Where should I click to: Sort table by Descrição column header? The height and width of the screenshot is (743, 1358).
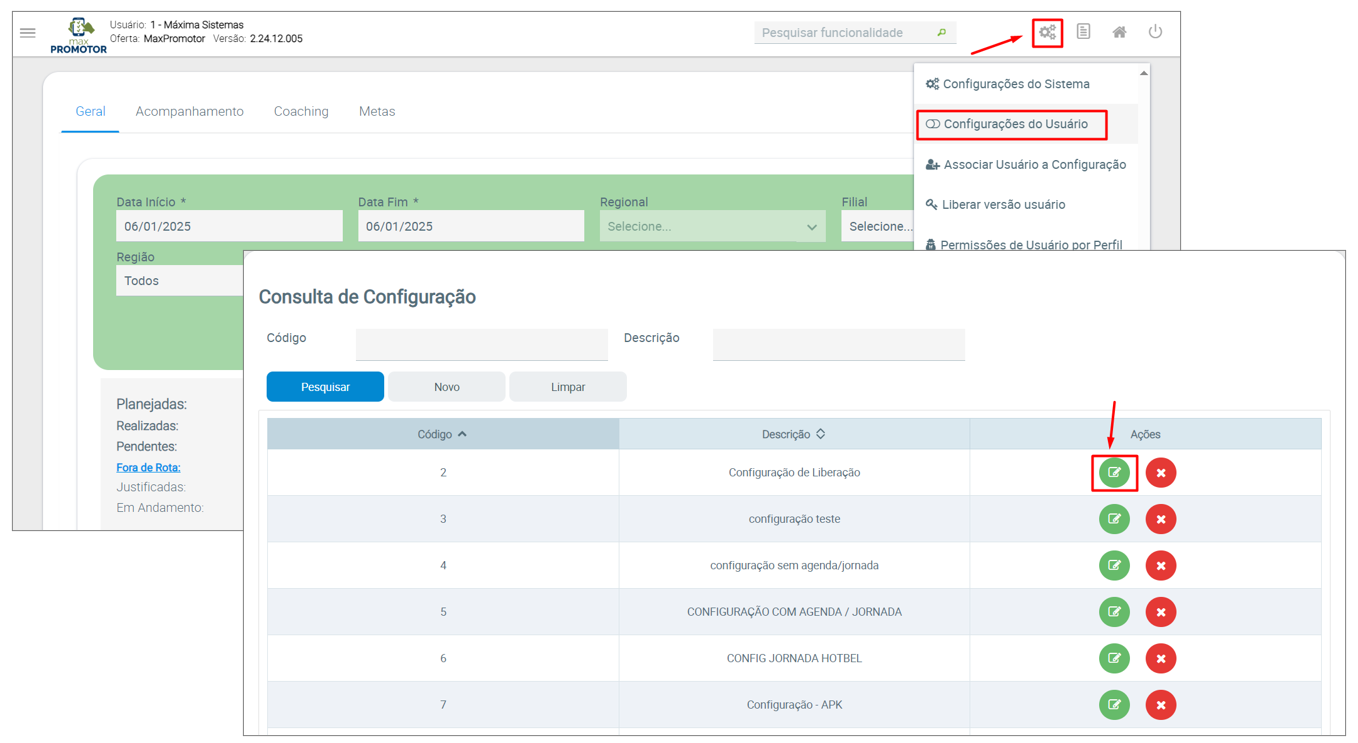coord(793,434)
